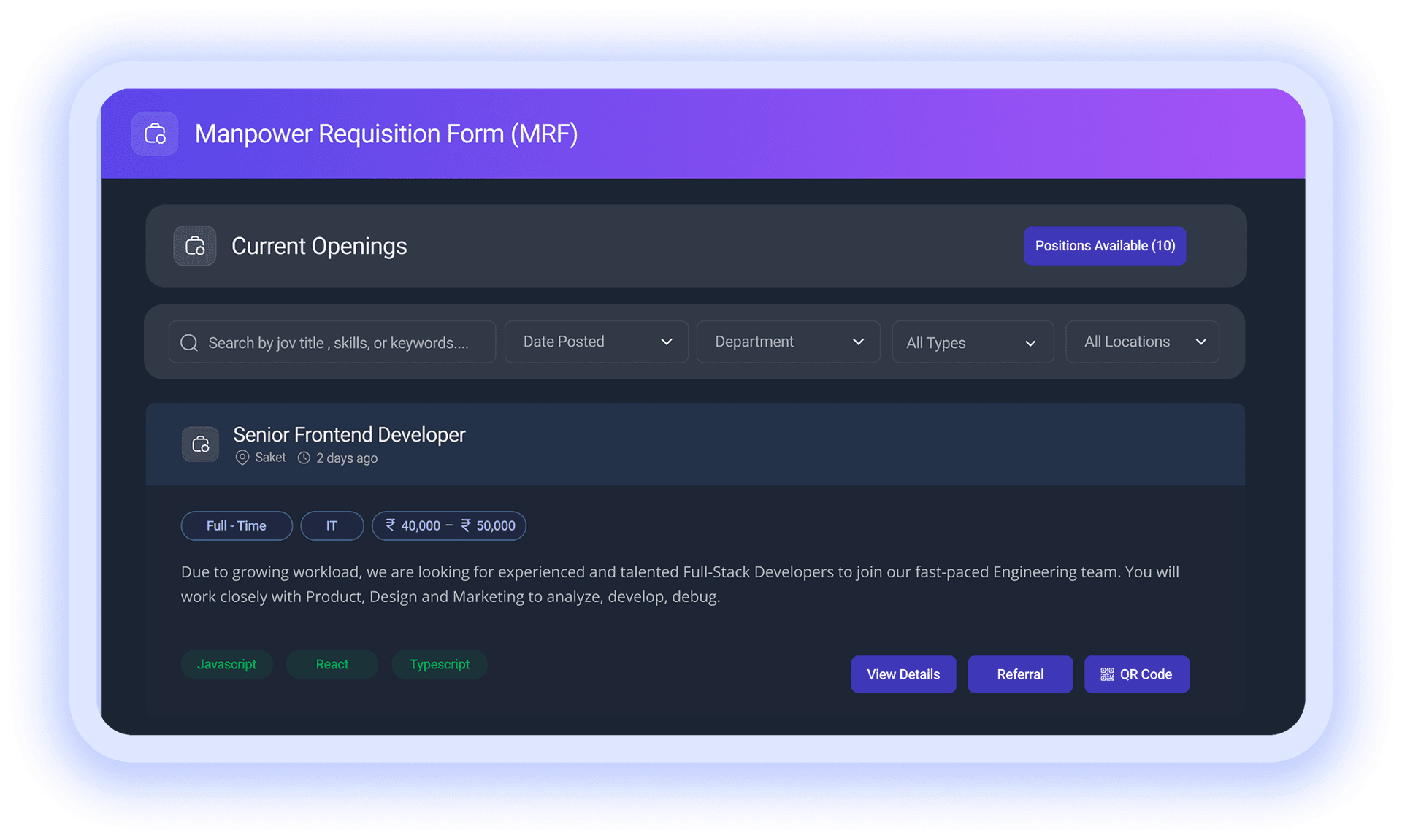1402x840 pixels.
Task: Toggle the Full-Time employment type tag
Action: (x=236, y=525)
